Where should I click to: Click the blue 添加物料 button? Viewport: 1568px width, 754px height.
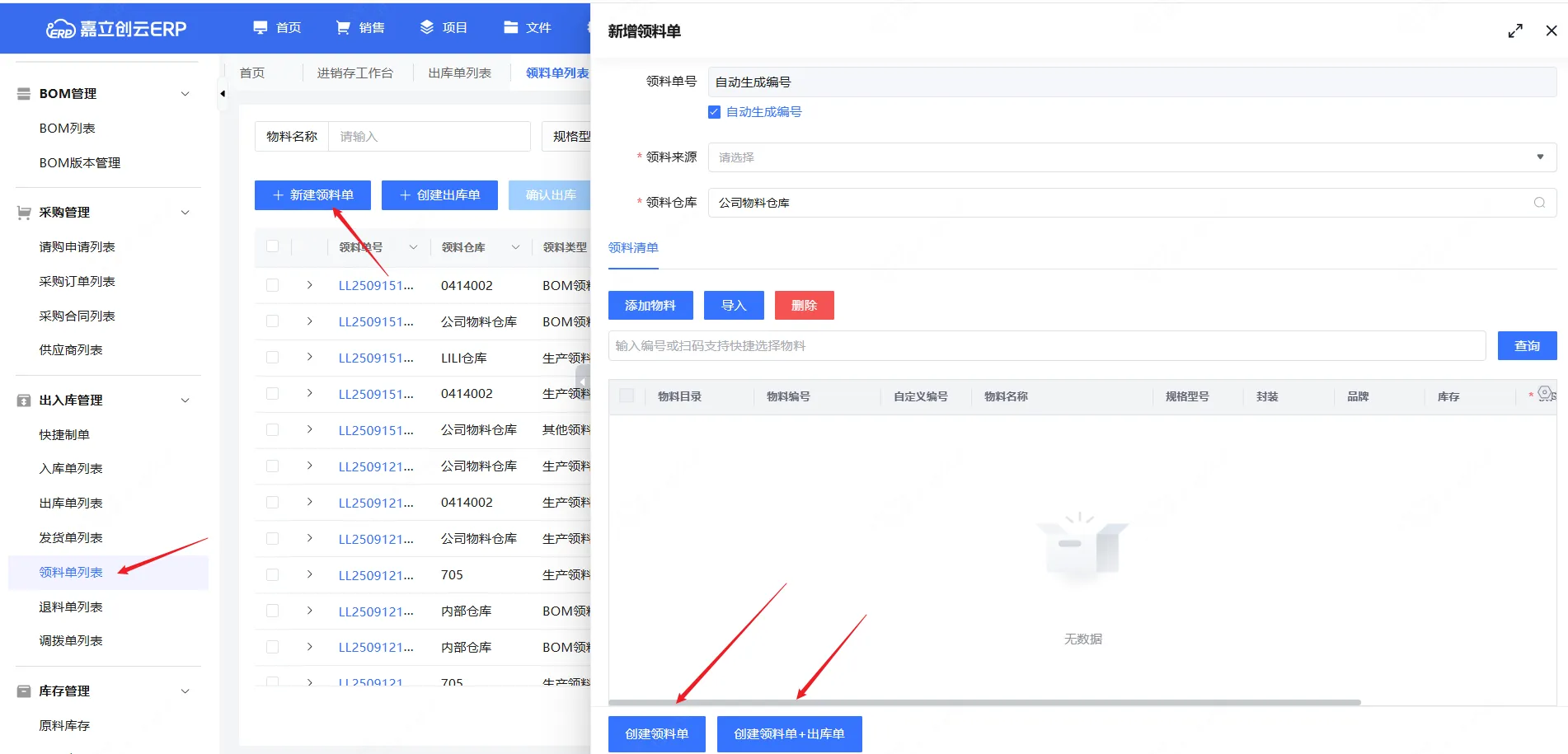pyautogui.click(x=650, y=306)
